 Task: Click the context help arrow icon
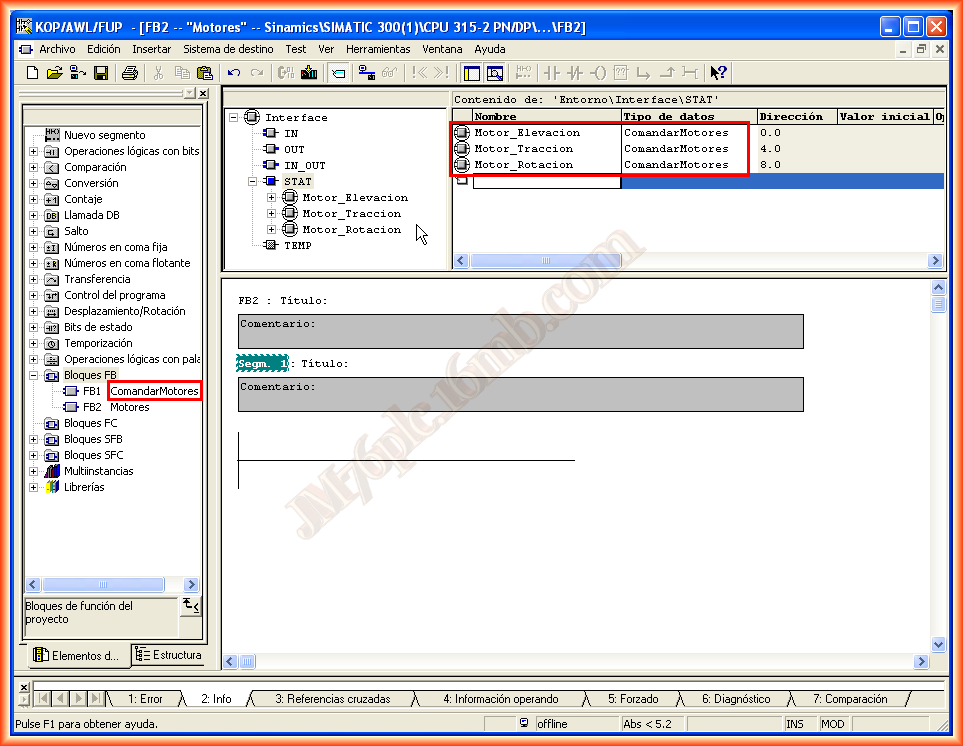point(718,72)
